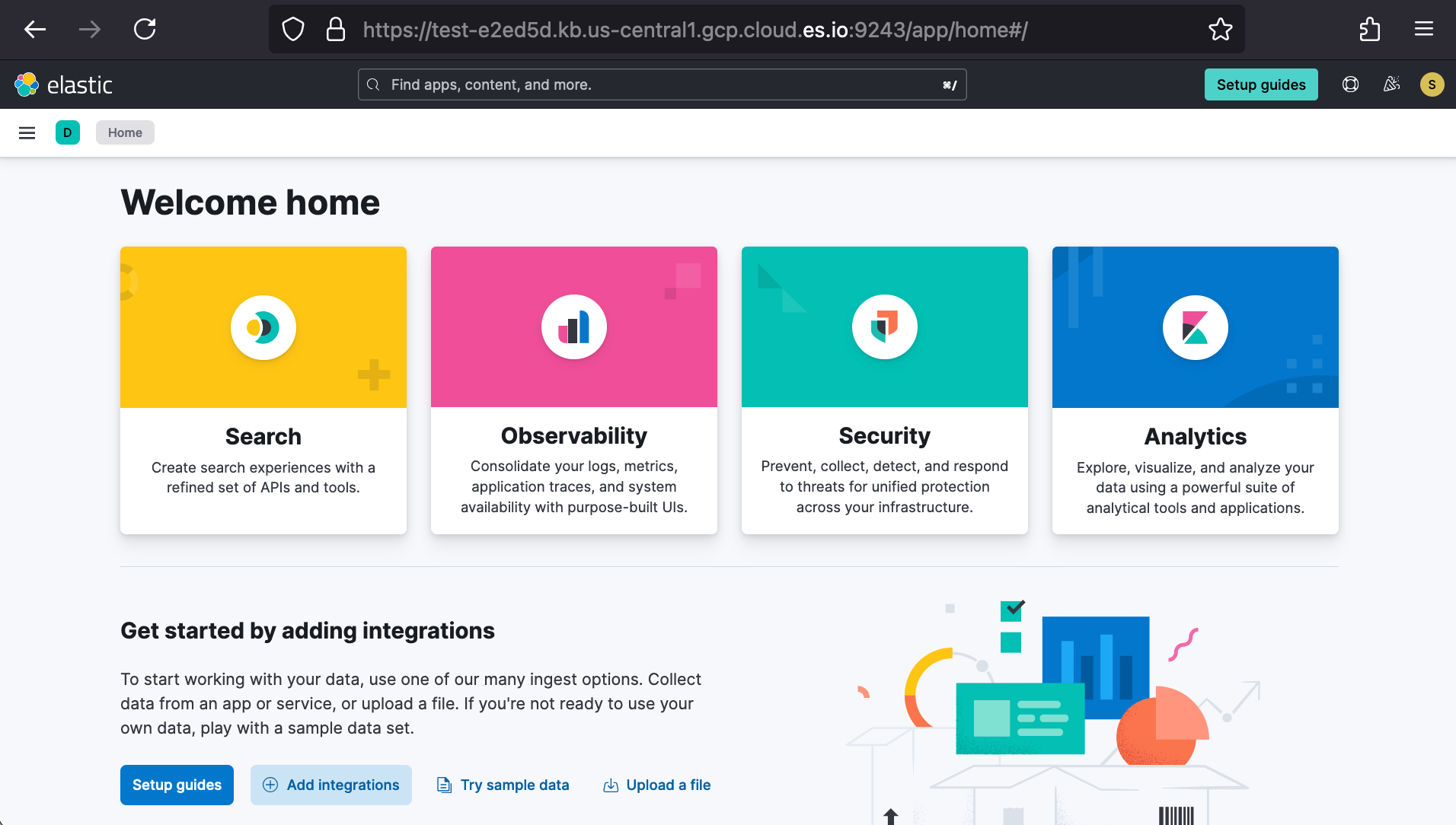Open browser extensions puzzle icon
This screenshot has height=825, width=1456.
(x=1369, y=30)
